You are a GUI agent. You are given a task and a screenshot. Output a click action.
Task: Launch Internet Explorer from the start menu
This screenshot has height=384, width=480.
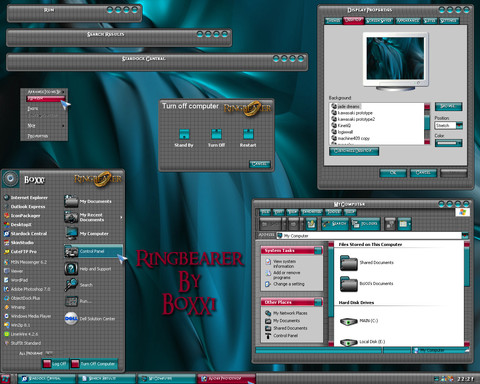(26, 198)
